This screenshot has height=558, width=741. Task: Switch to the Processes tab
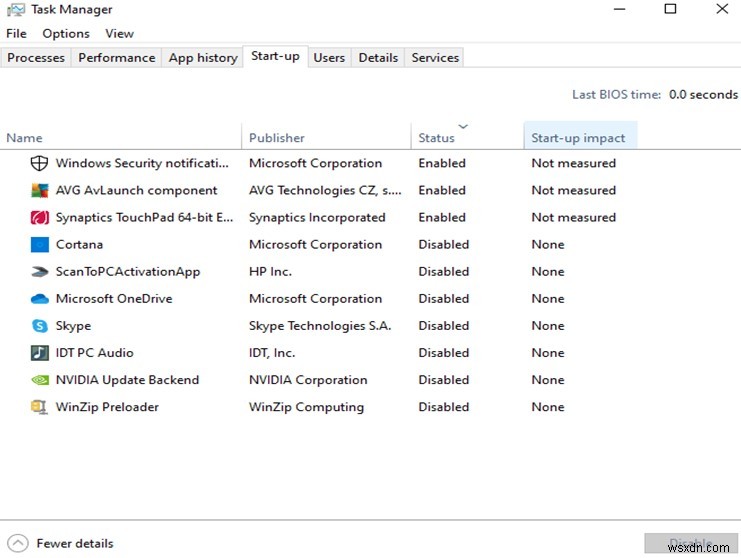point(36,58)
